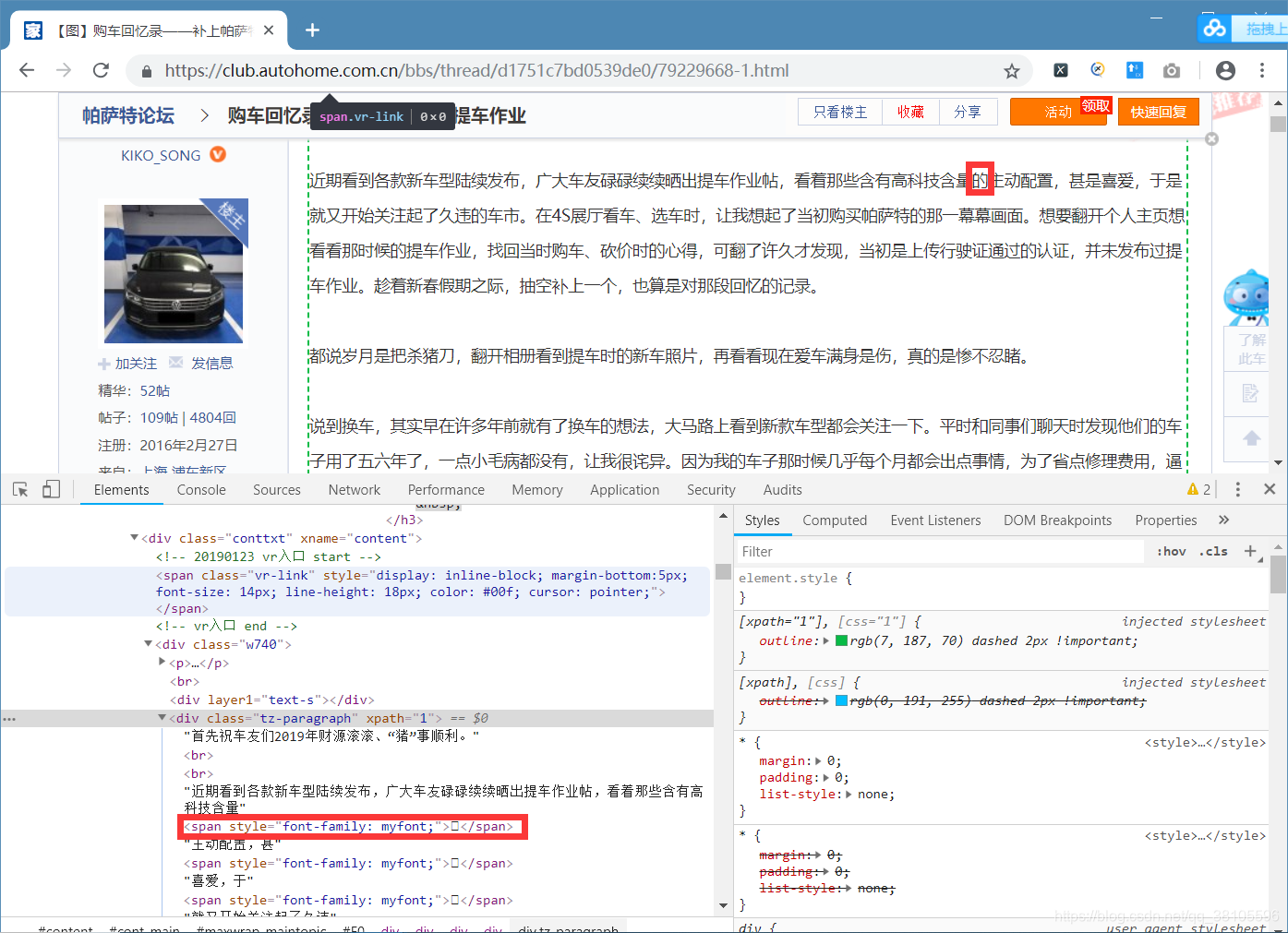Viewport: 1288px width, 933px height.
Task: Go forward to the next page
Action: (x=64, y=70)
